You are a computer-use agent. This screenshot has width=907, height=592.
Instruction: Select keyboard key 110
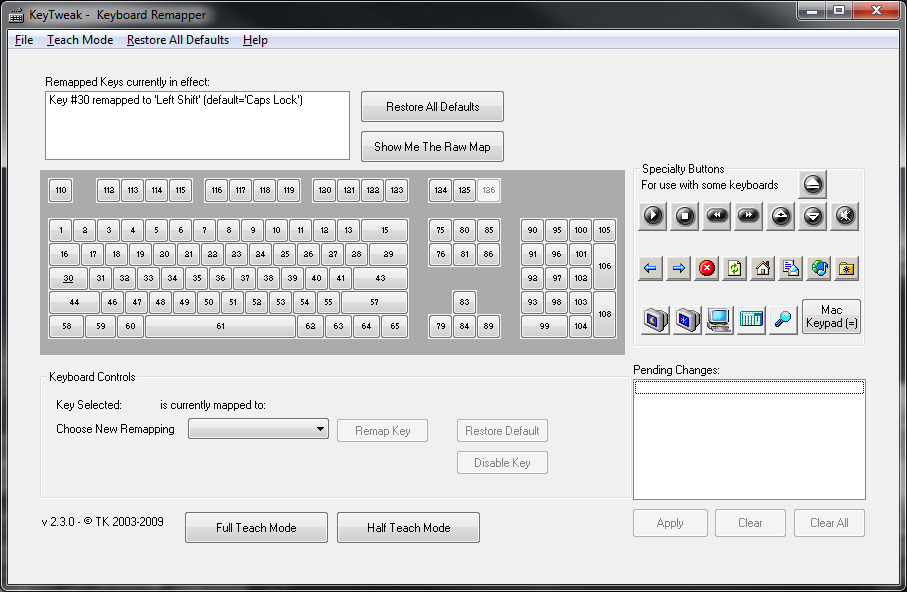click(61, 190)
